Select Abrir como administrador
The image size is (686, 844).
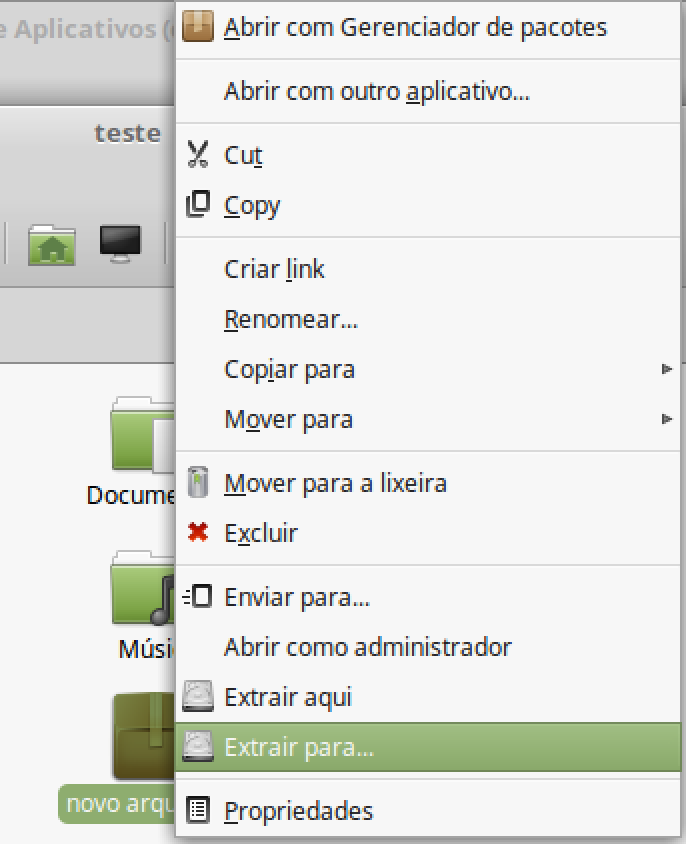coord(367,647)
